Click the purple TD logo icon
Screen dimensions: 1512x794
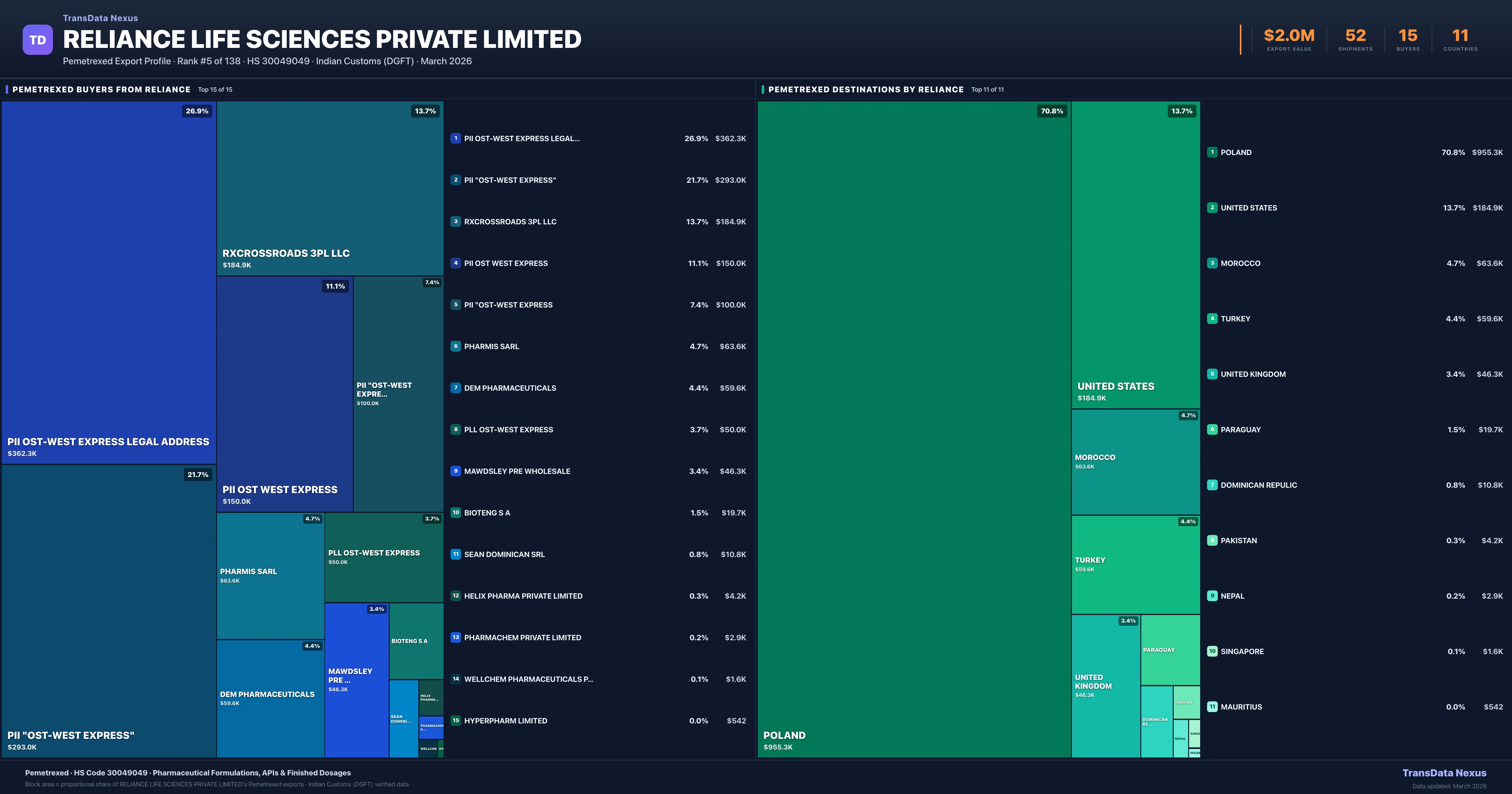point(37,40)
